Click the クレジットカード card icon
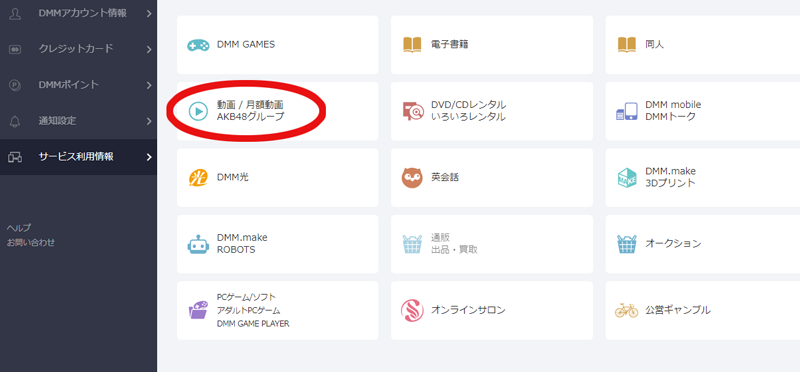800x372 pixels. coord(15,49)
